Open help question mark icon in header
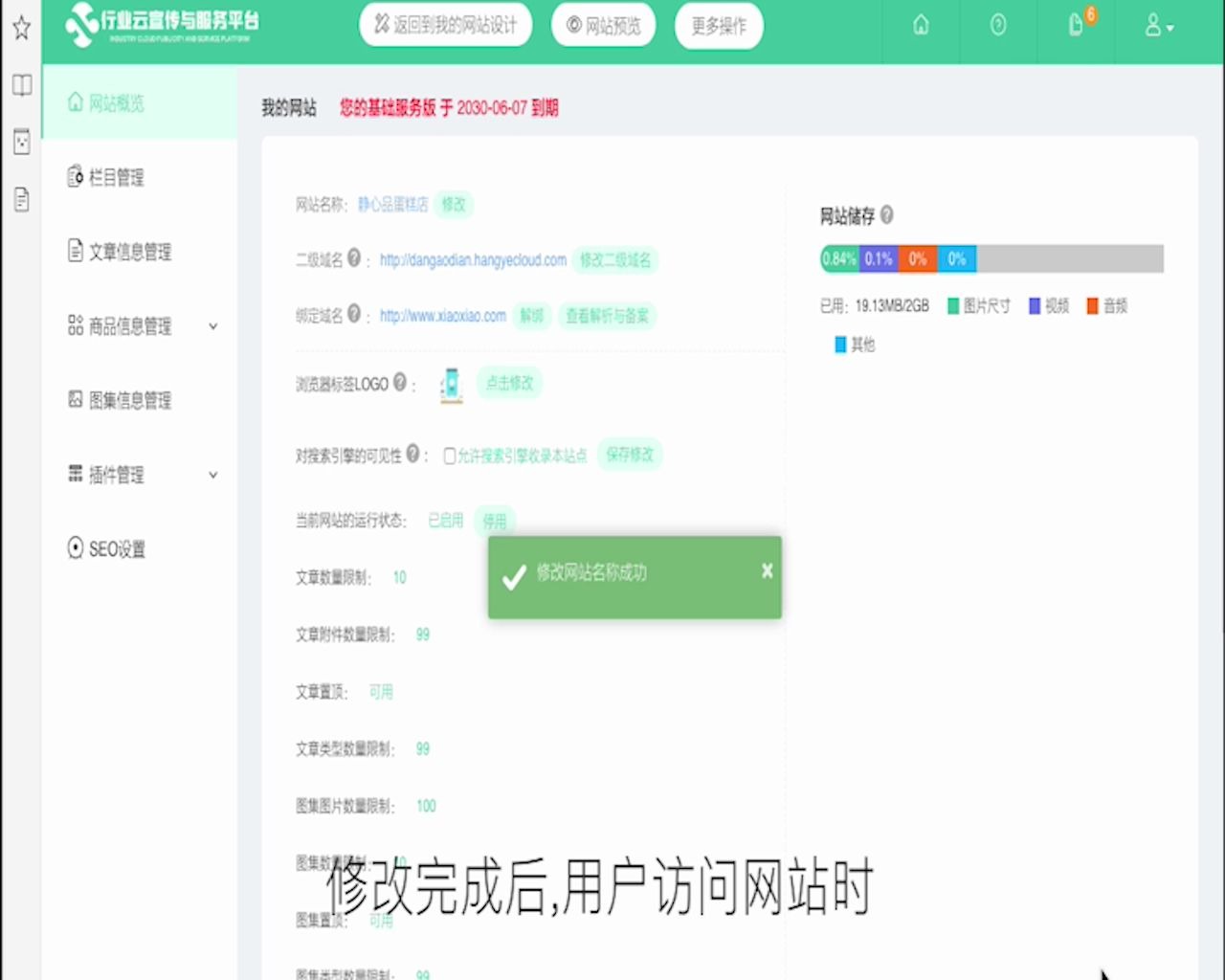The width and height of the screenshot is (1225, 980). (x=998, y=26)
